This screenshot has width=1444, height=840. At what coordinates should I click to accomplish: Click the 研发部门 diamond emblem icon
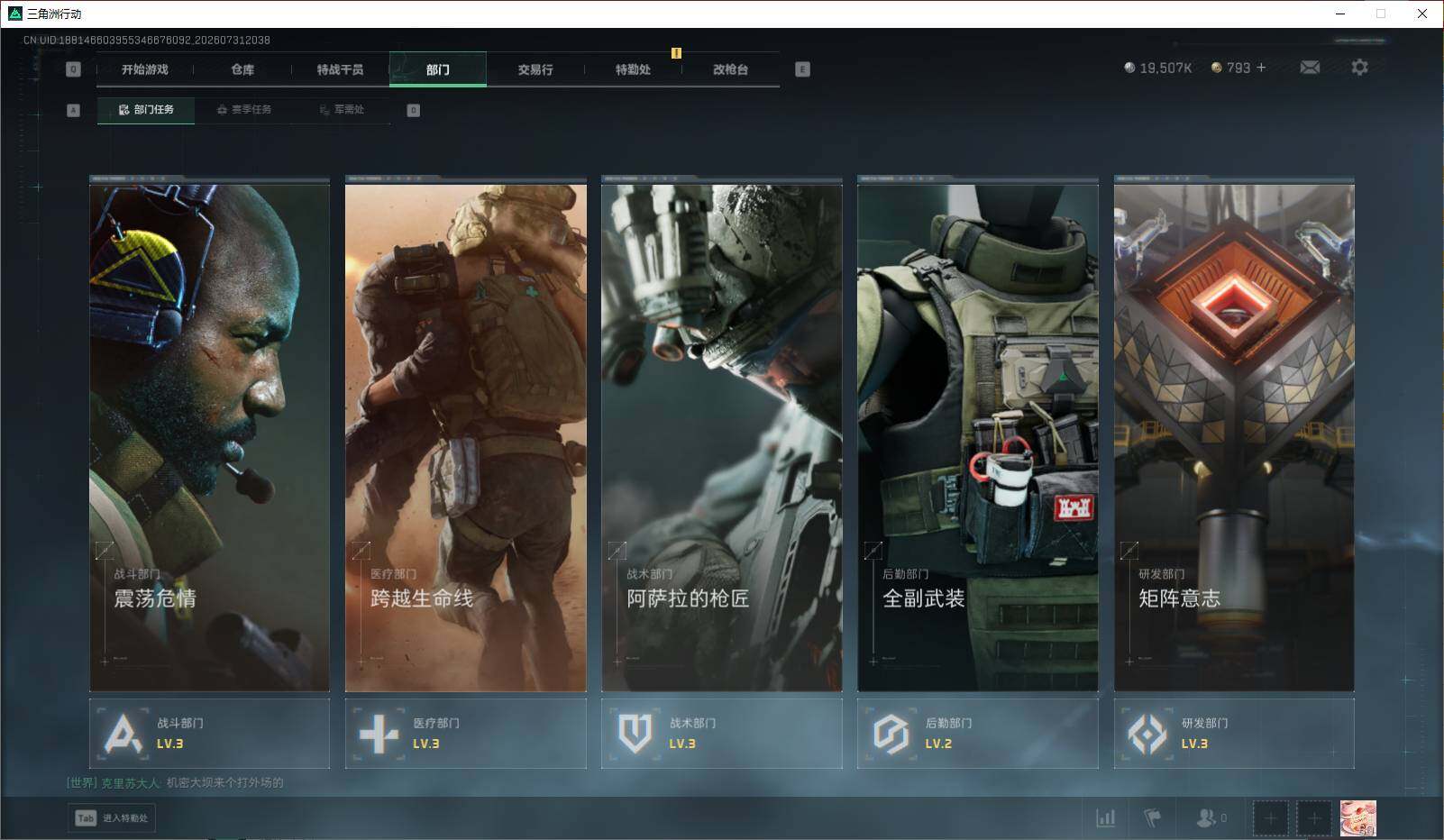pos(1147,734)
